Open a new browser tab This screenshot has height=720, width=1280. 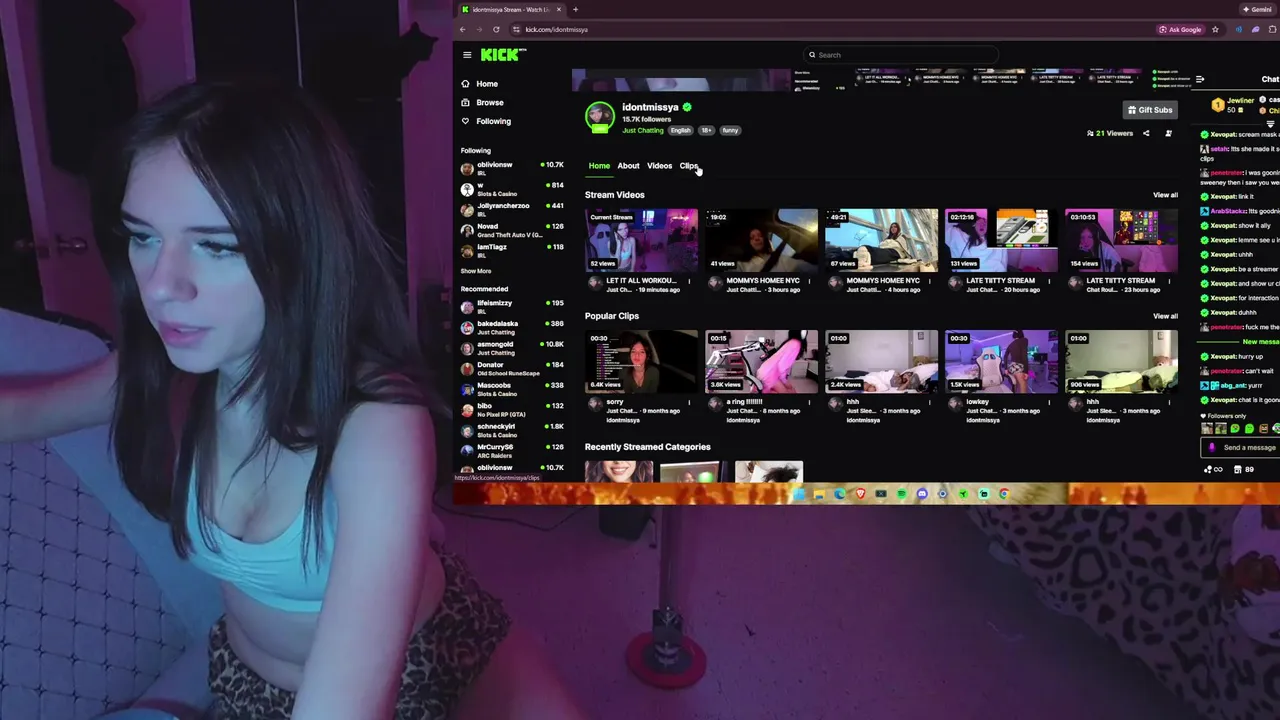pos(575,9)
